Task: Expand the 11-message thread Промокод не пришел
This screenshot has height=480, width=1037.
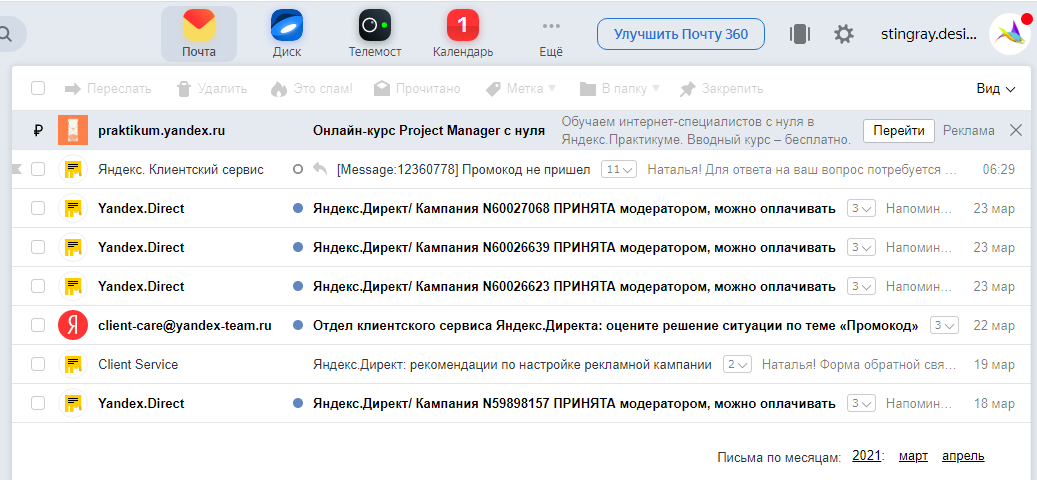Action: click(x=618, y=169)
